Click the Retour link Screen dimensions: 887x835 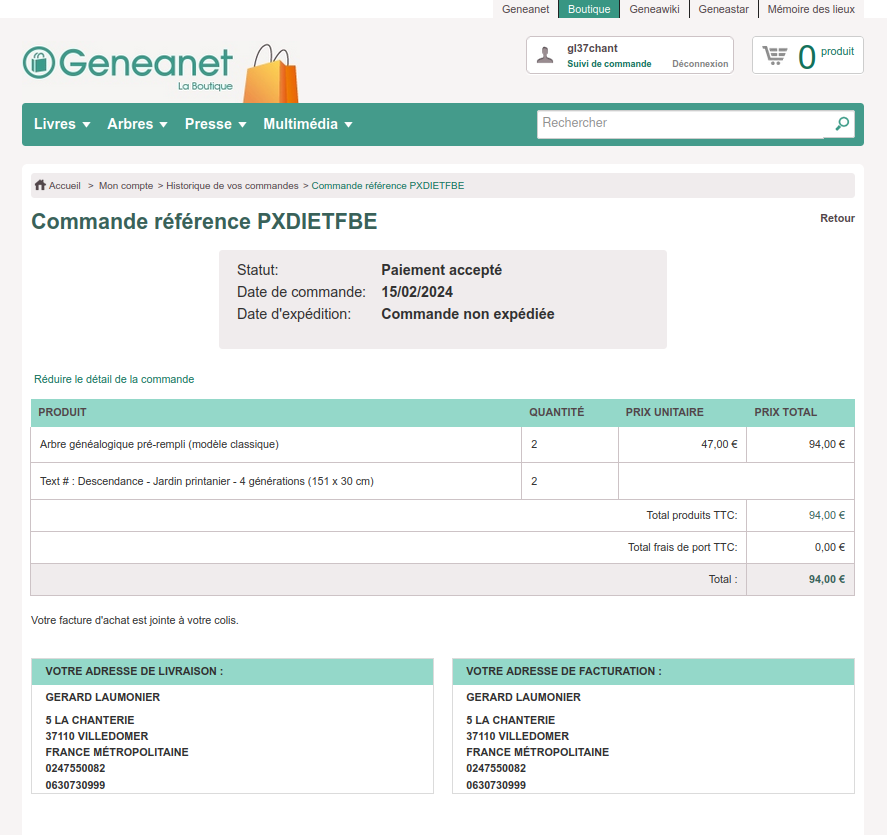(x=837, y=218)
